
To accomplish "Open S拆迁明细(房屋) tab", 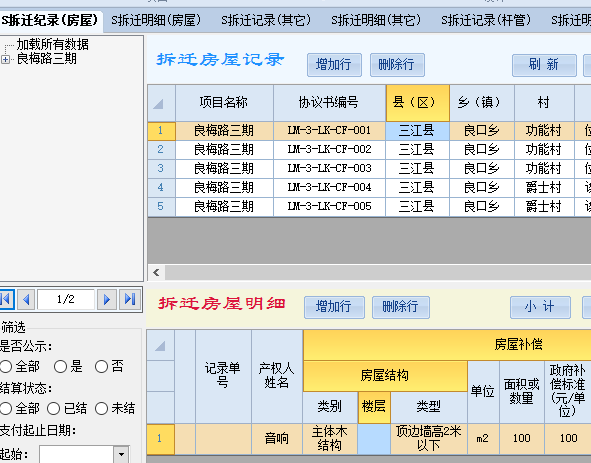I will 156,20.
